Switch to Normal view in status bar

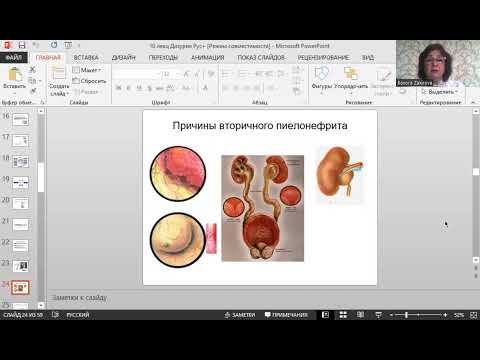(326, 315)
